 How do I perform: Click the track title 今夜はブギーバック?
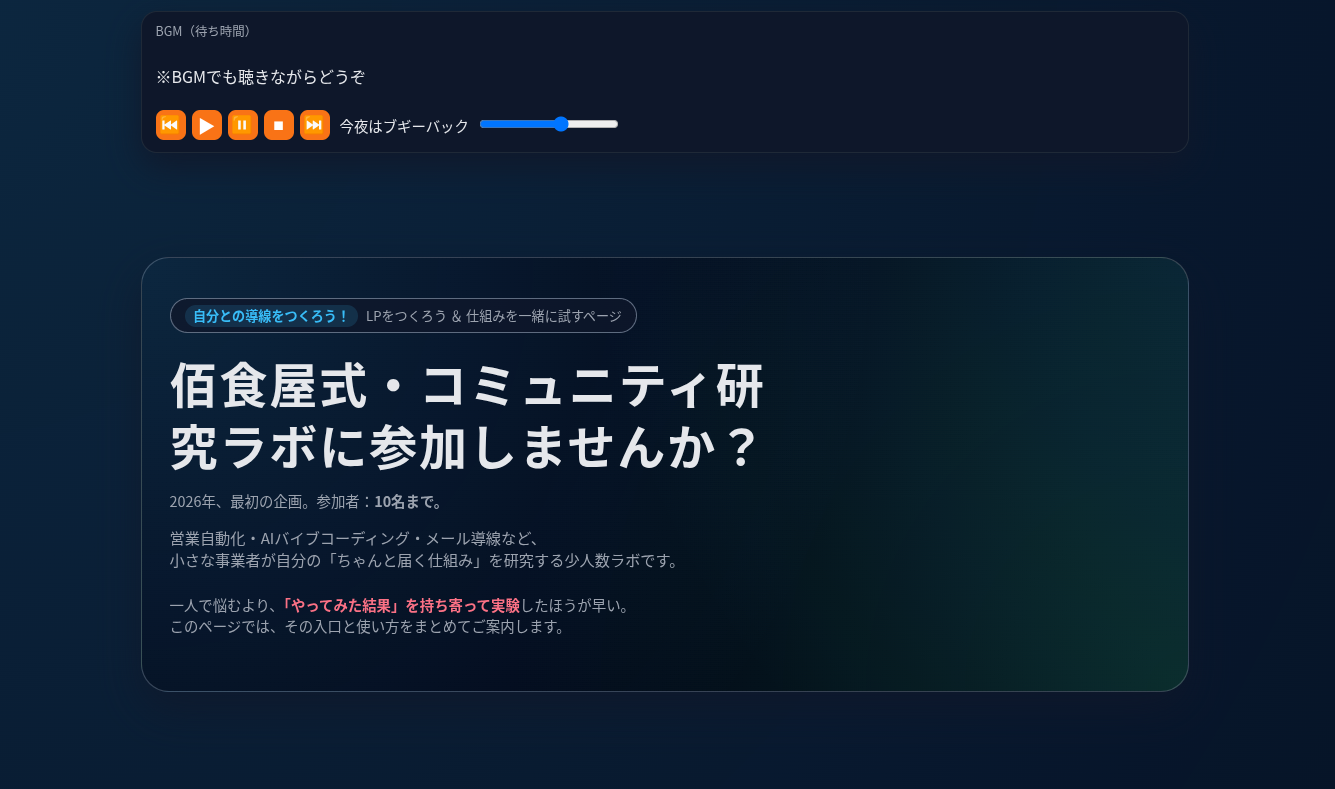coord(404,126)
